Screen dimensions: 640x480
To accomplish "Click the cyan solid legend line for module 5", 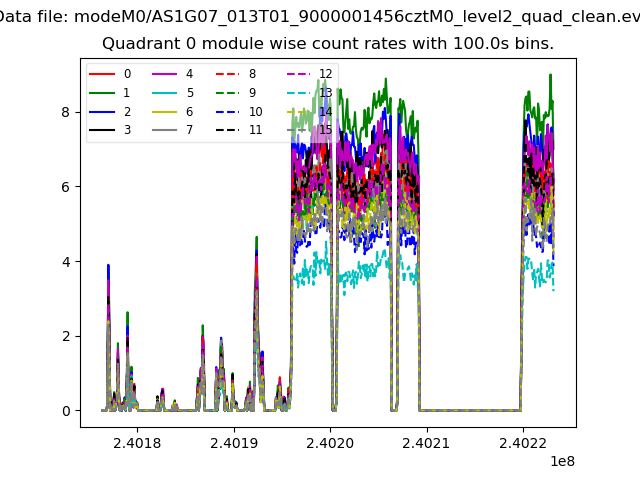I will click(x=165, y=93).
